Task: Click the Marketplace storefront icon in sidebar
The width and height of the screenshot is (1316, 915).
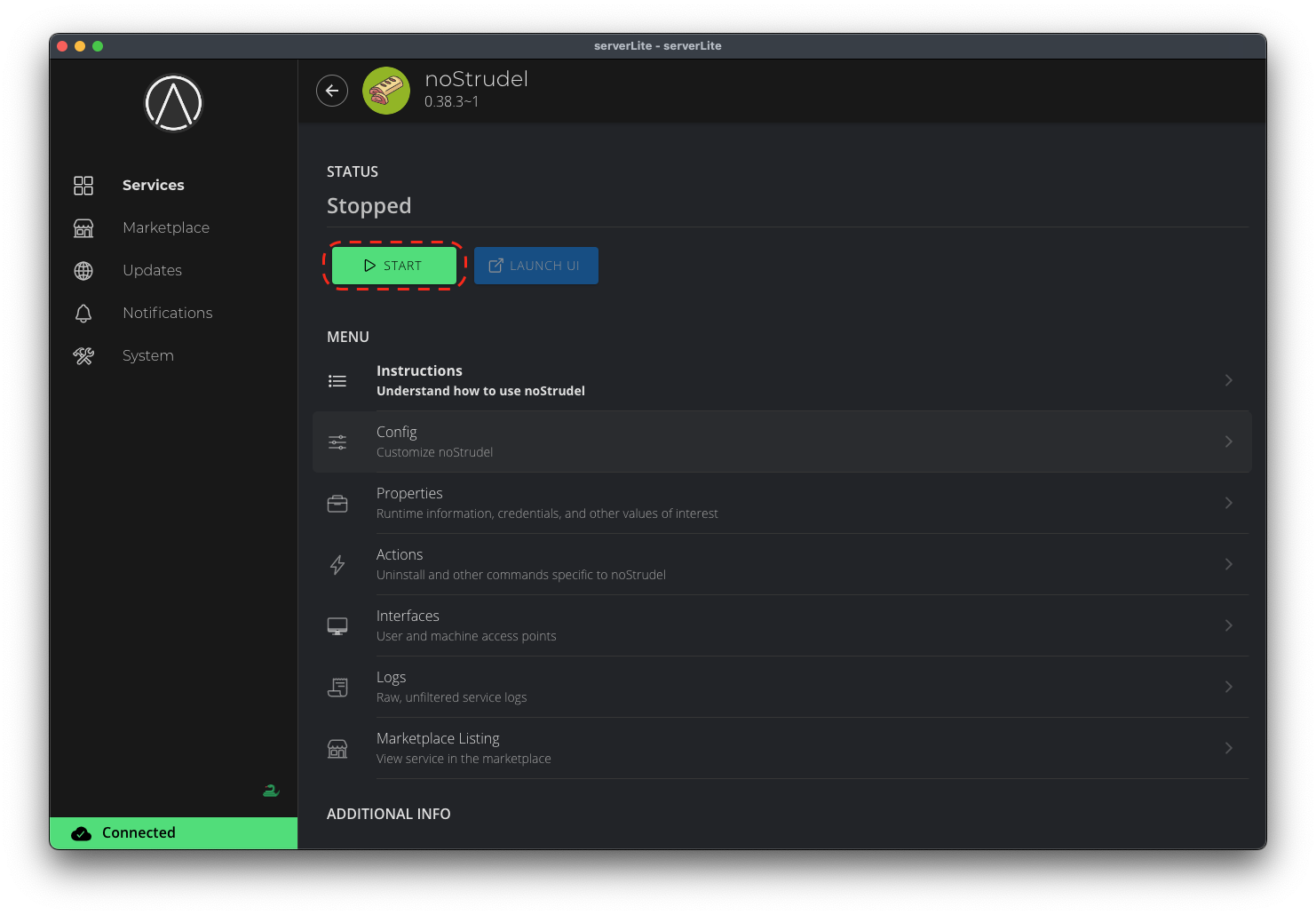Action: (83, 228)
